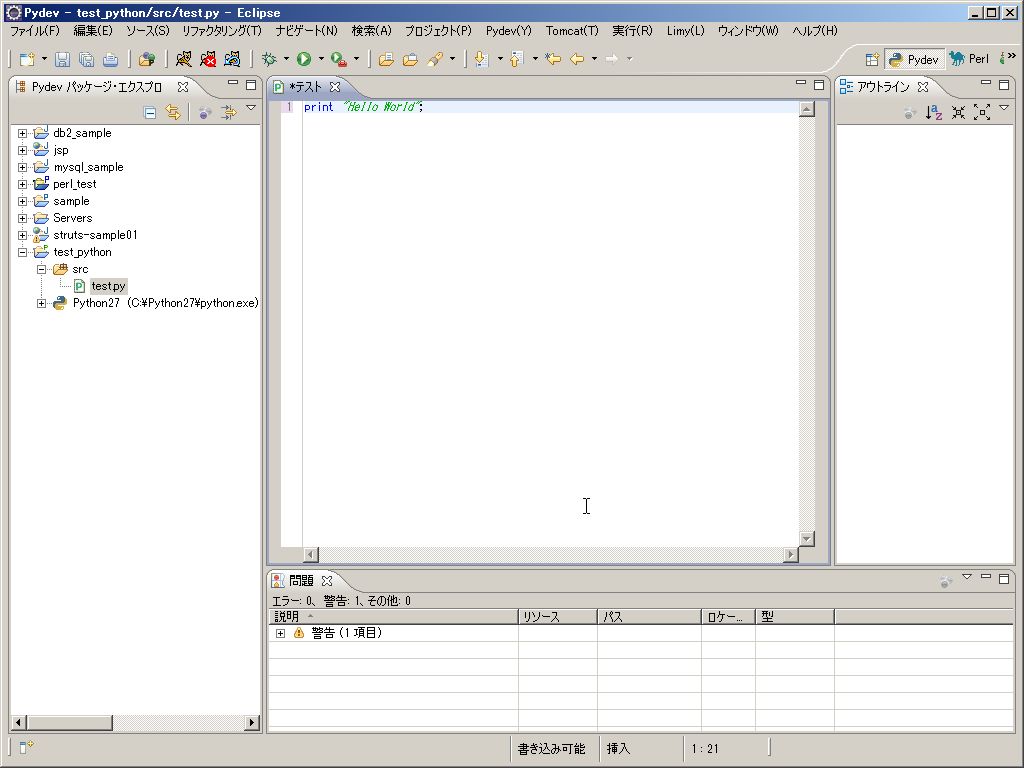
Task: Click the collapse all icon in Outline
Action: click(x=958, y=112)
